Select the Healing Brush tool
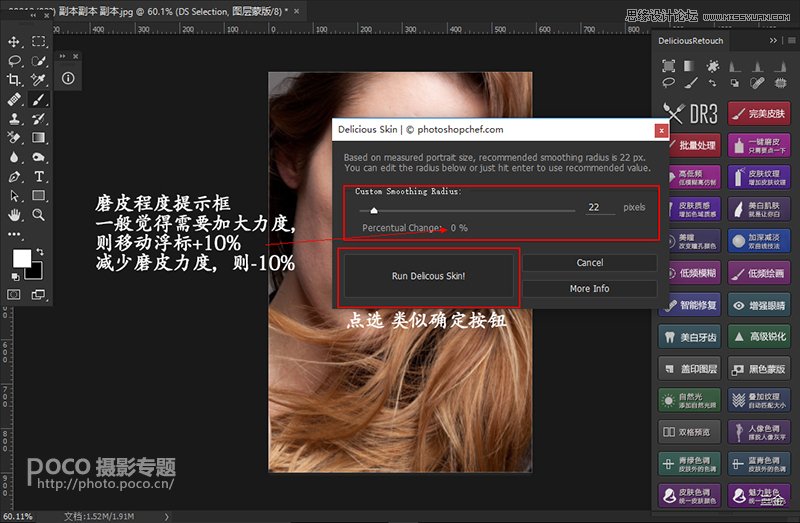Image resolution: width=800 pixels, height=523 pixels. 14,99
